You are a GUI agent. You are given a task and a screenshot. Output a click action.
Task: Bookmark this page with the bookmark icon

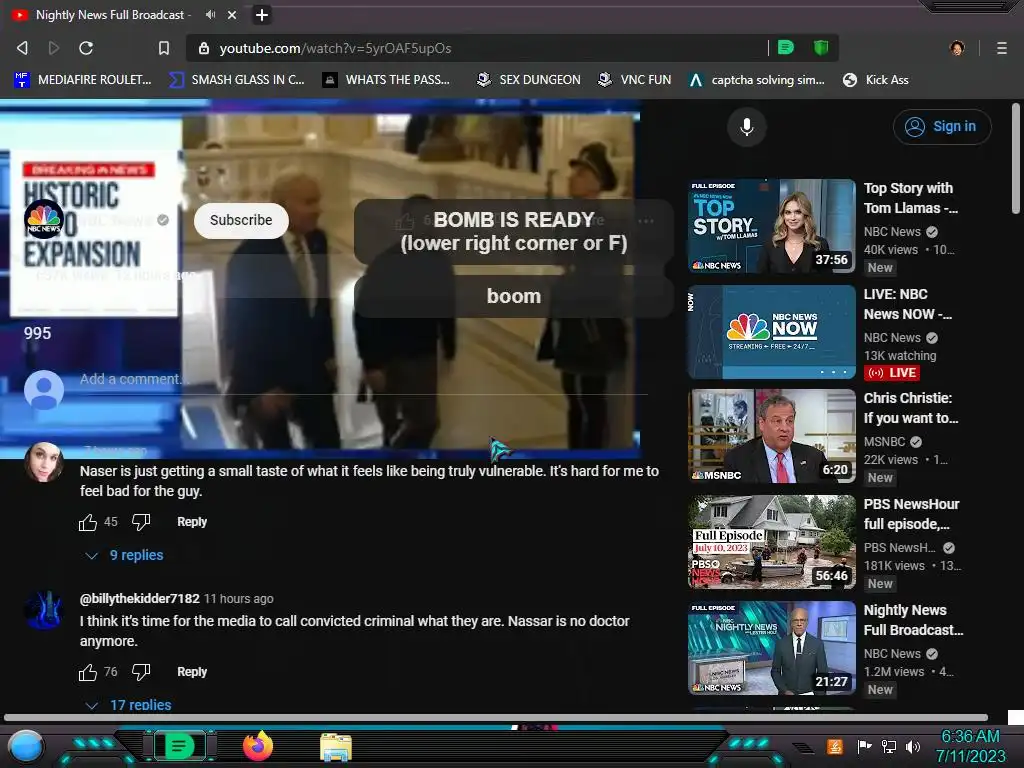click(164, 48)
